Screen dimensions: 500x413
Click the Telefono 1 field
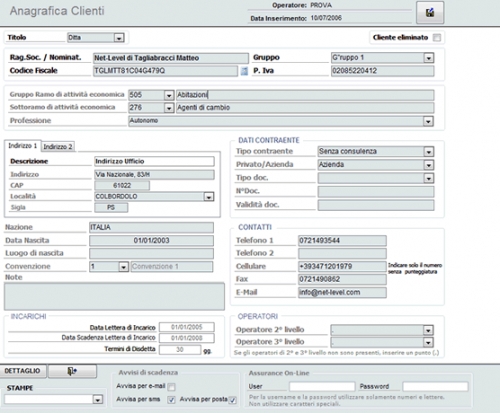(342, 240)
